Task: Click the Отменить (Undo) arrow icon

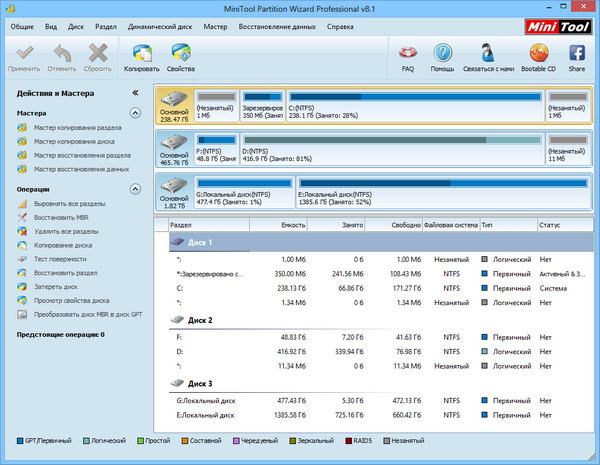Action: 62,53
